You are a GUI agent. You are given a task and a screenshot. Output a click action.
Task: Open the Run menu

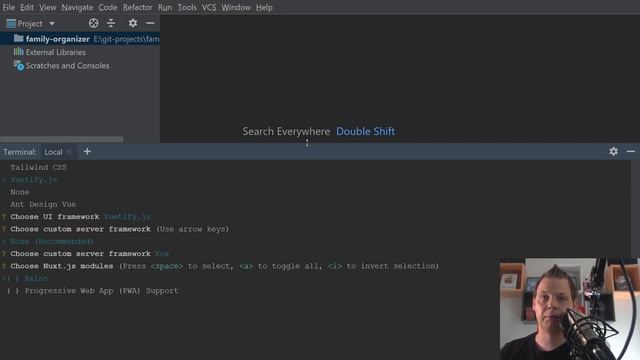(x=165, y=7)
